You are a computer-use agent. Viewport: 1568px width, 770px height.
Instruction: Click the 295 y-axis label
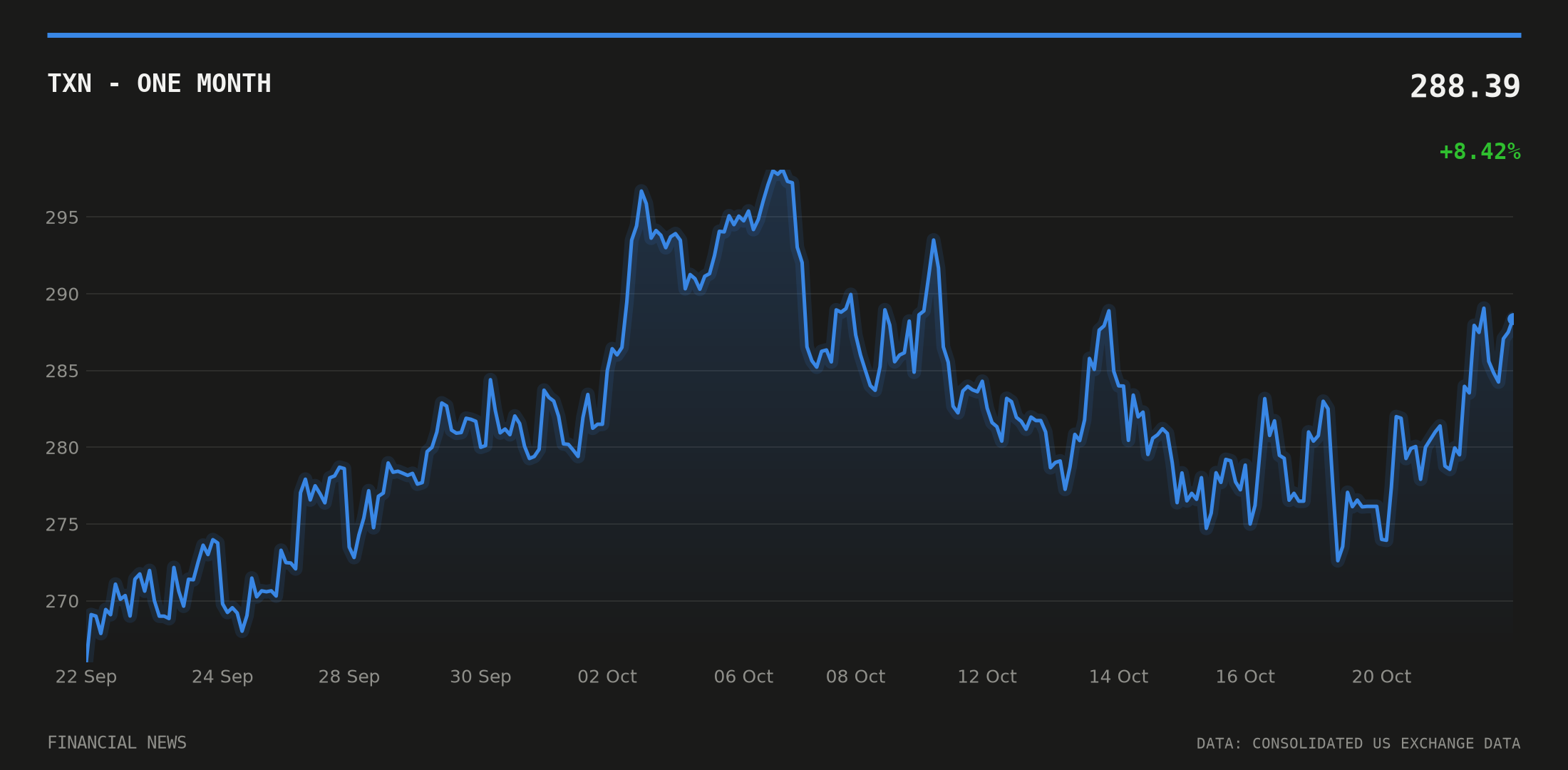(x=62, y=217)
